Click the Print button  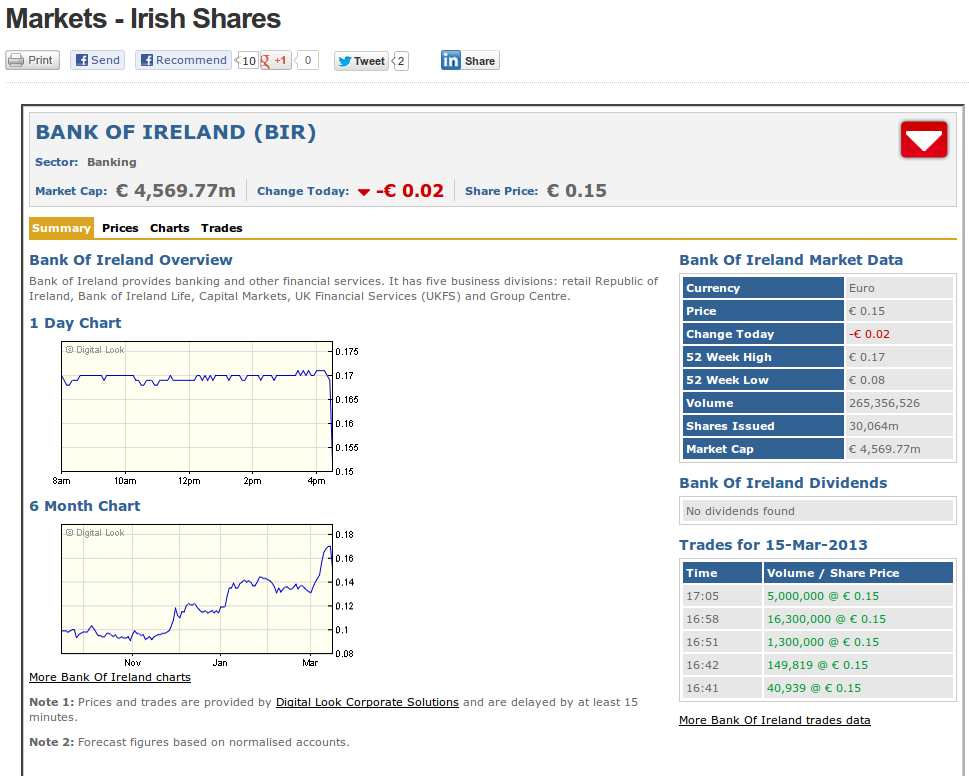click(x=32, y=60)
